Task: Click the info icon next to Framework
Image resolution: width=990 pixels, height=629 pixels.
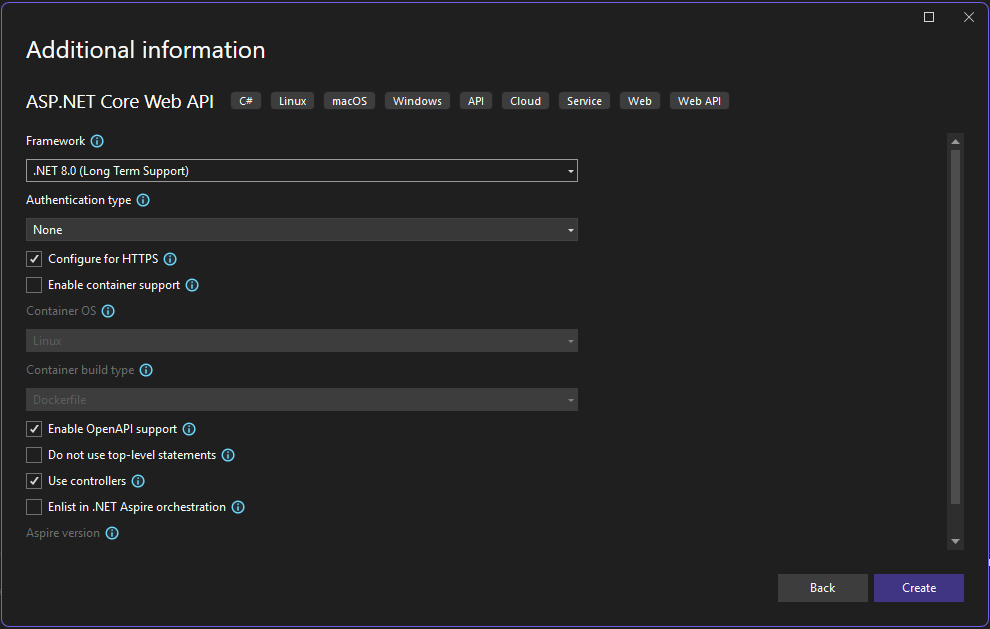Action: point(97,142)
